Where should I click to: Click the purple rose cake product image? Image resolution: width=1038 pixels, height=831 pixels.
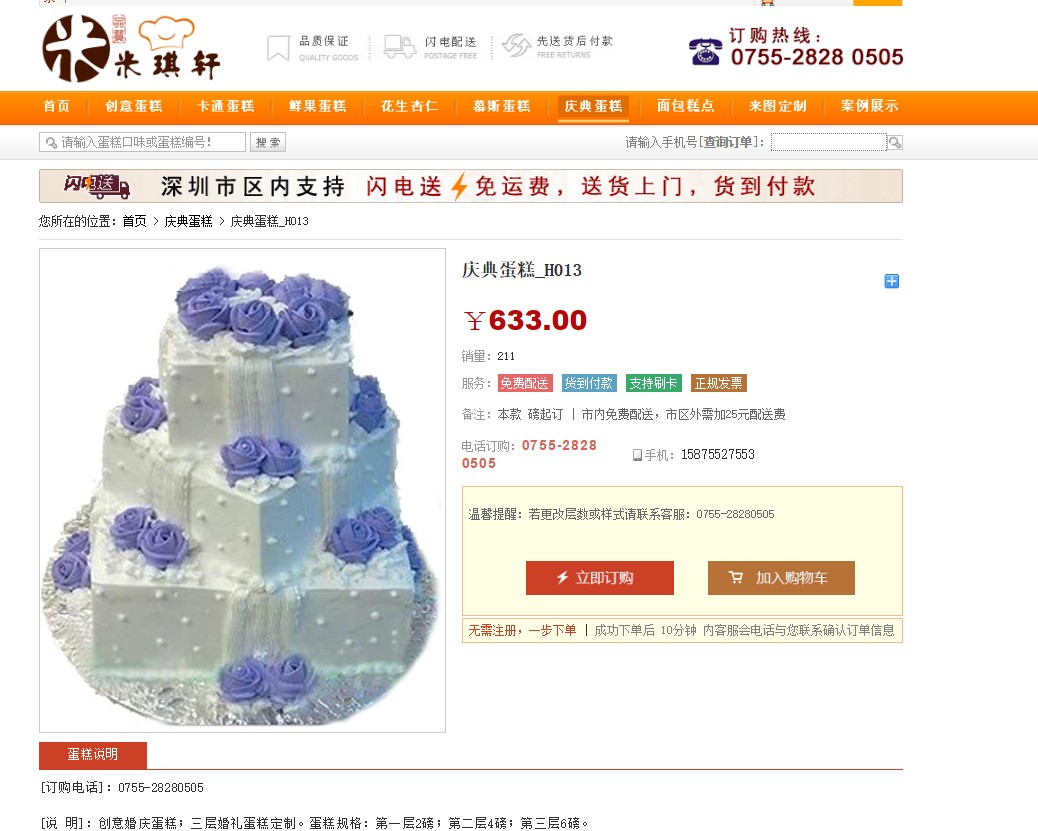point(242,491)
